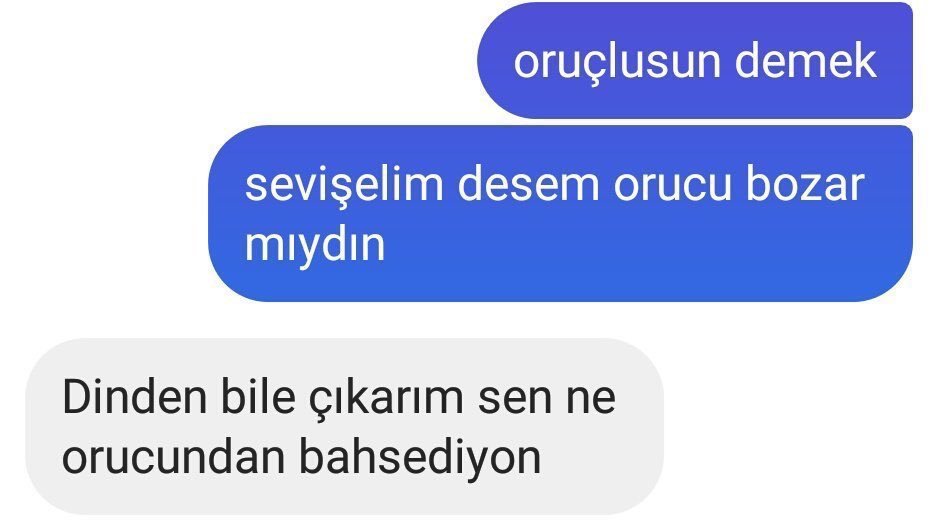The height and width of the screenshot is (528, 937).
Task: Click the word 'demek' in top bubble
Action: 806,60
